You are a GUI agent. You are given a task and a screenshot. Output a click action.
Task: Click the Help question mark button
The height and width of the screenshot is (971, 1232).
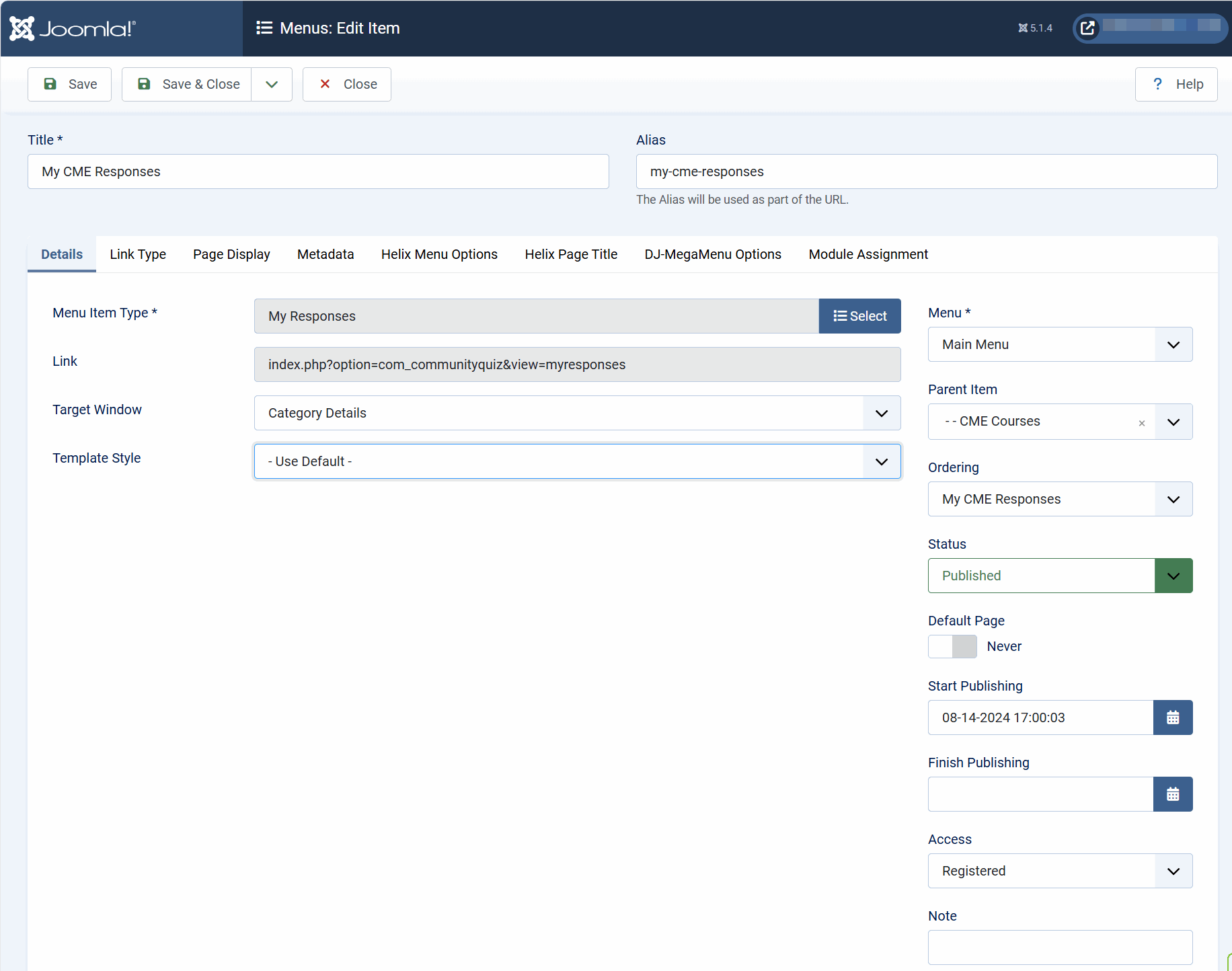click(x=1176, y=84)
